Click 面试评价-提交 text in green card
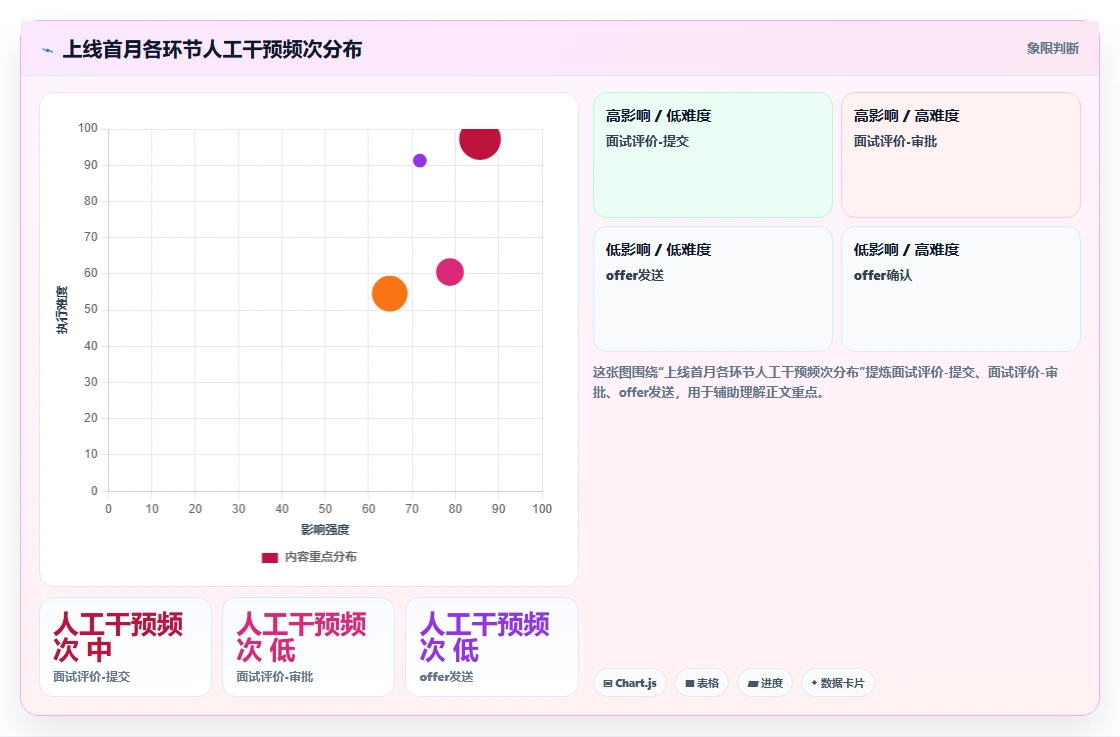Viewport: 1120px width, 737px height. [x=647, y=141]
